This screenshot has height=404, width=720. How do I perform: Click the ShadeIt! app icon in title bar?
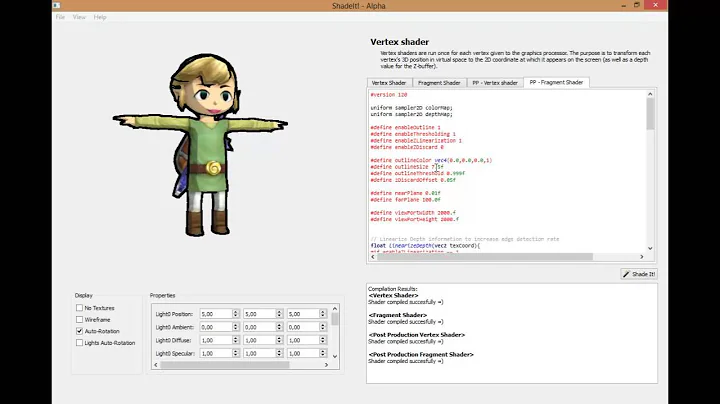56,6
